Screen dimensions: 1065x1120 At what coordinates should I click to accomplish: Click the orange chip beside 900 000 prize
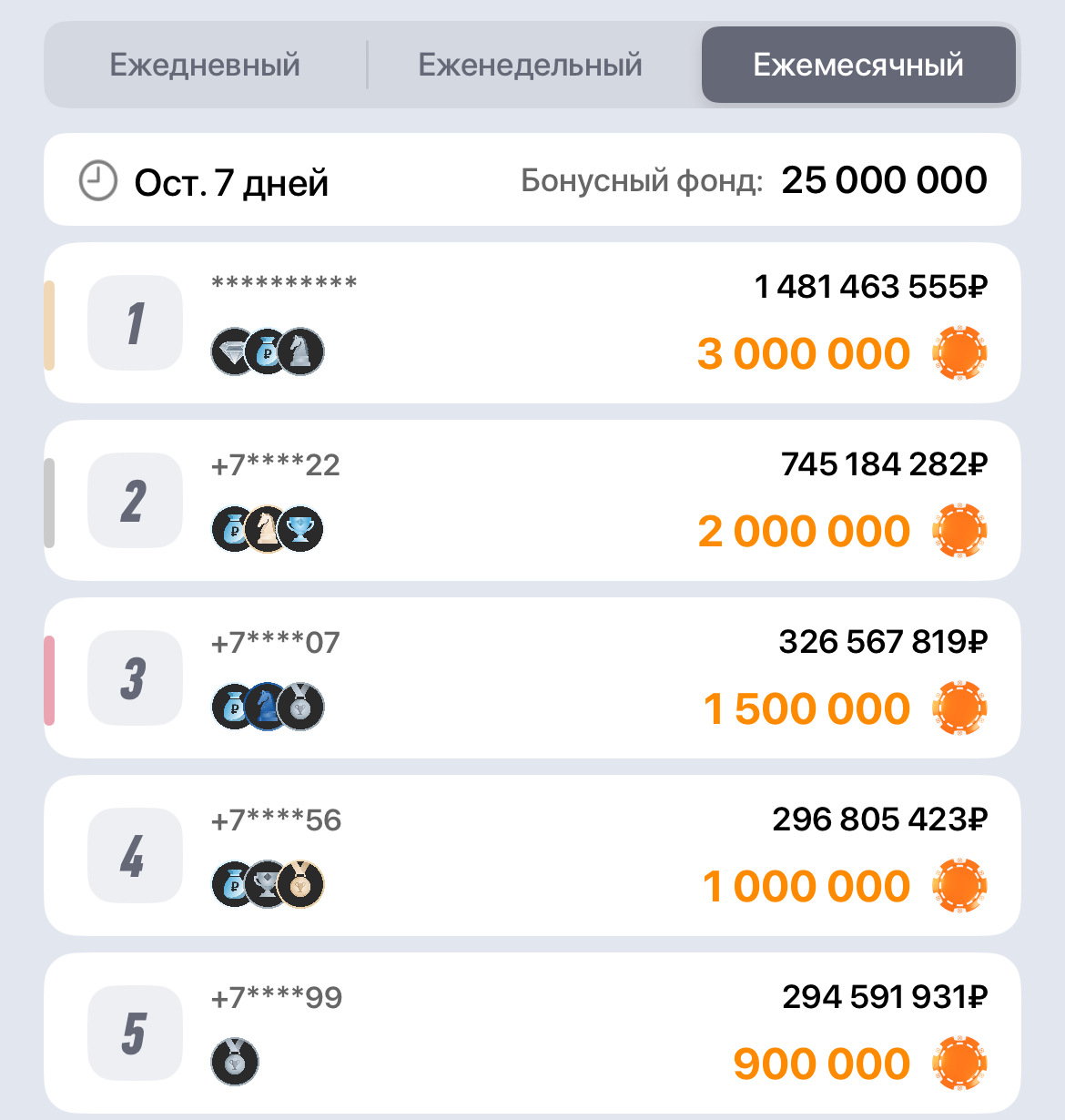tap(959, 1064)
